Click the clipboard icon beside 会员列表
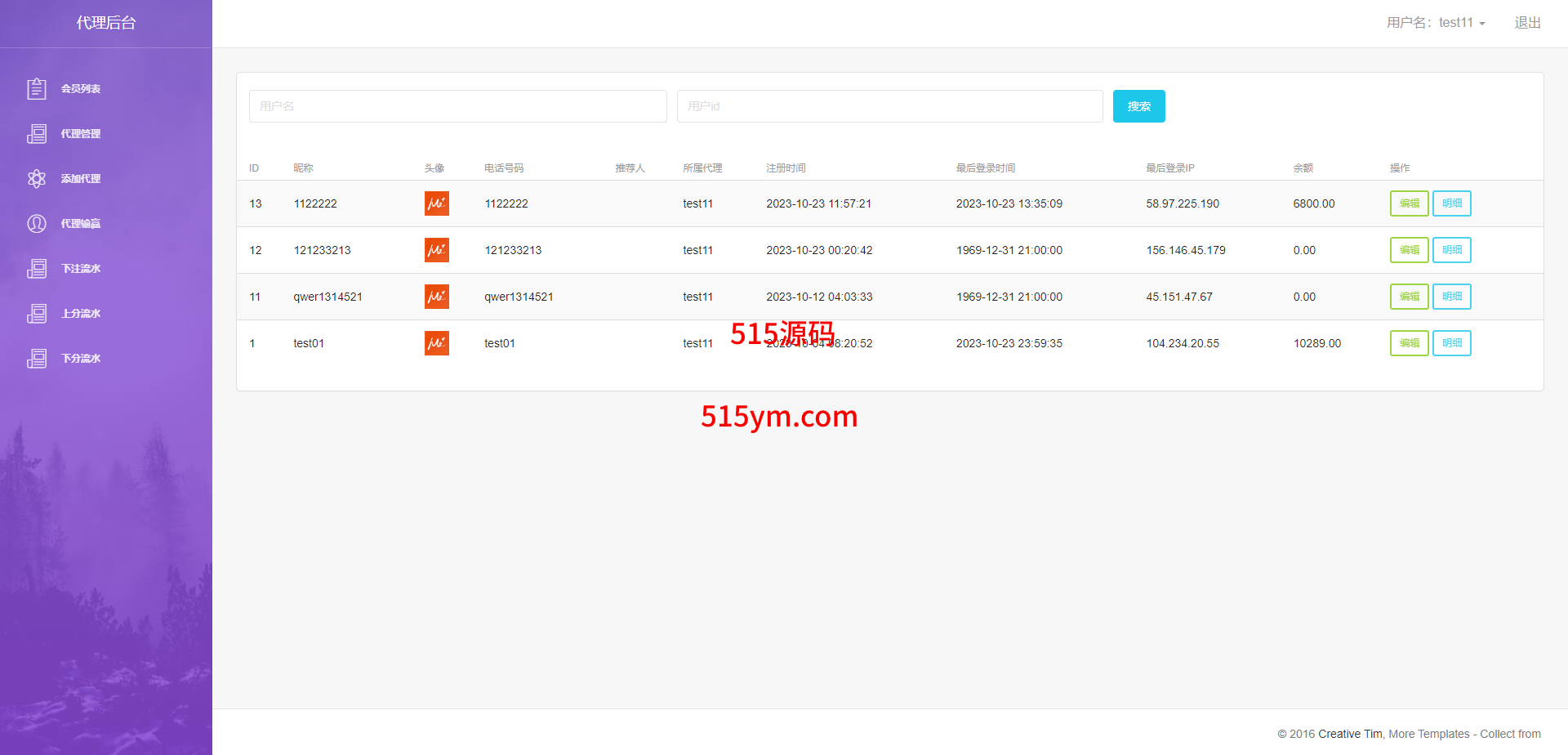The width and height of the screenshot is (1568, 755). click(36, 88)
